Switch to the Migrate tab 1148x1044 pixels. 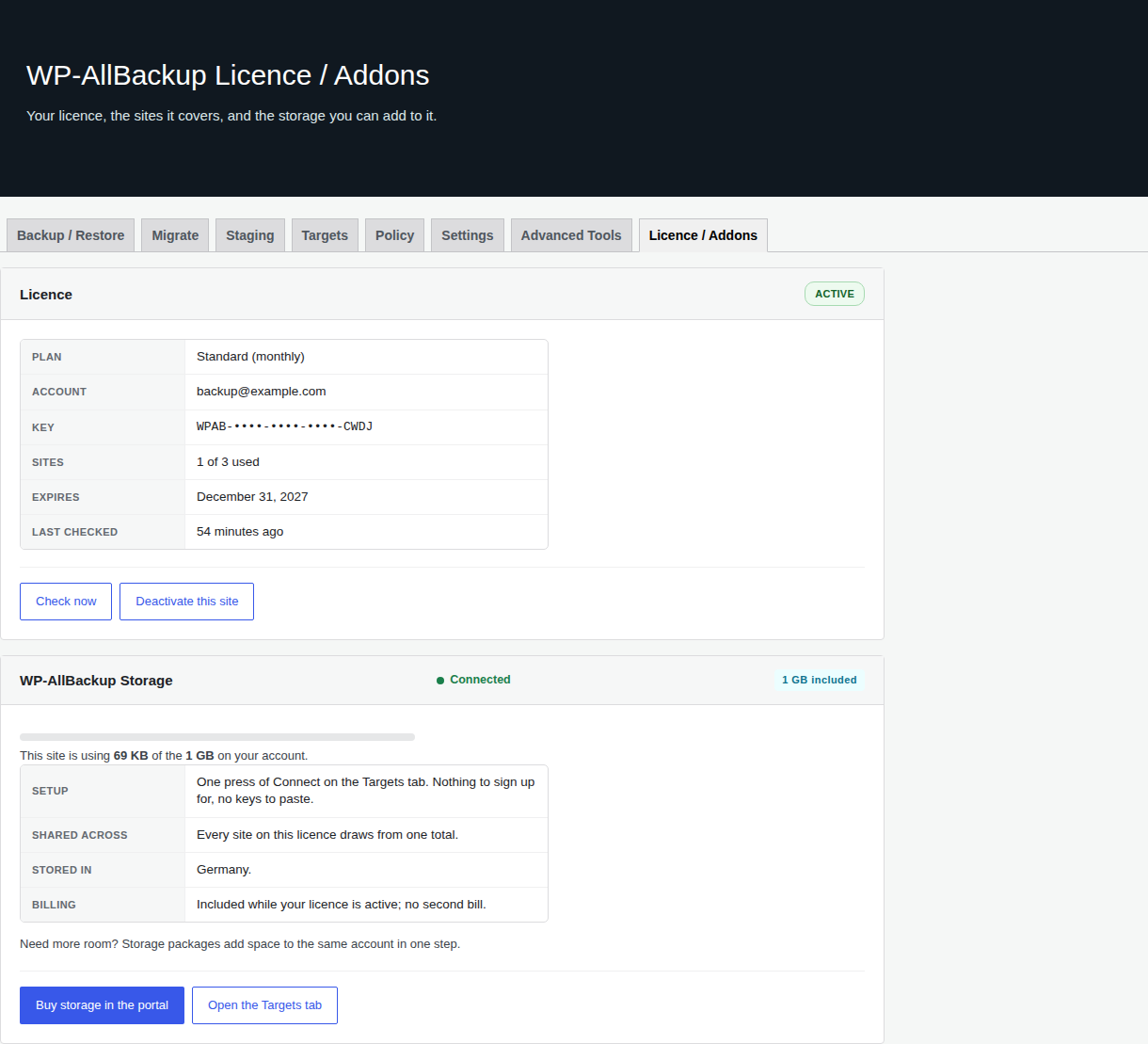[x=175, y=235]
